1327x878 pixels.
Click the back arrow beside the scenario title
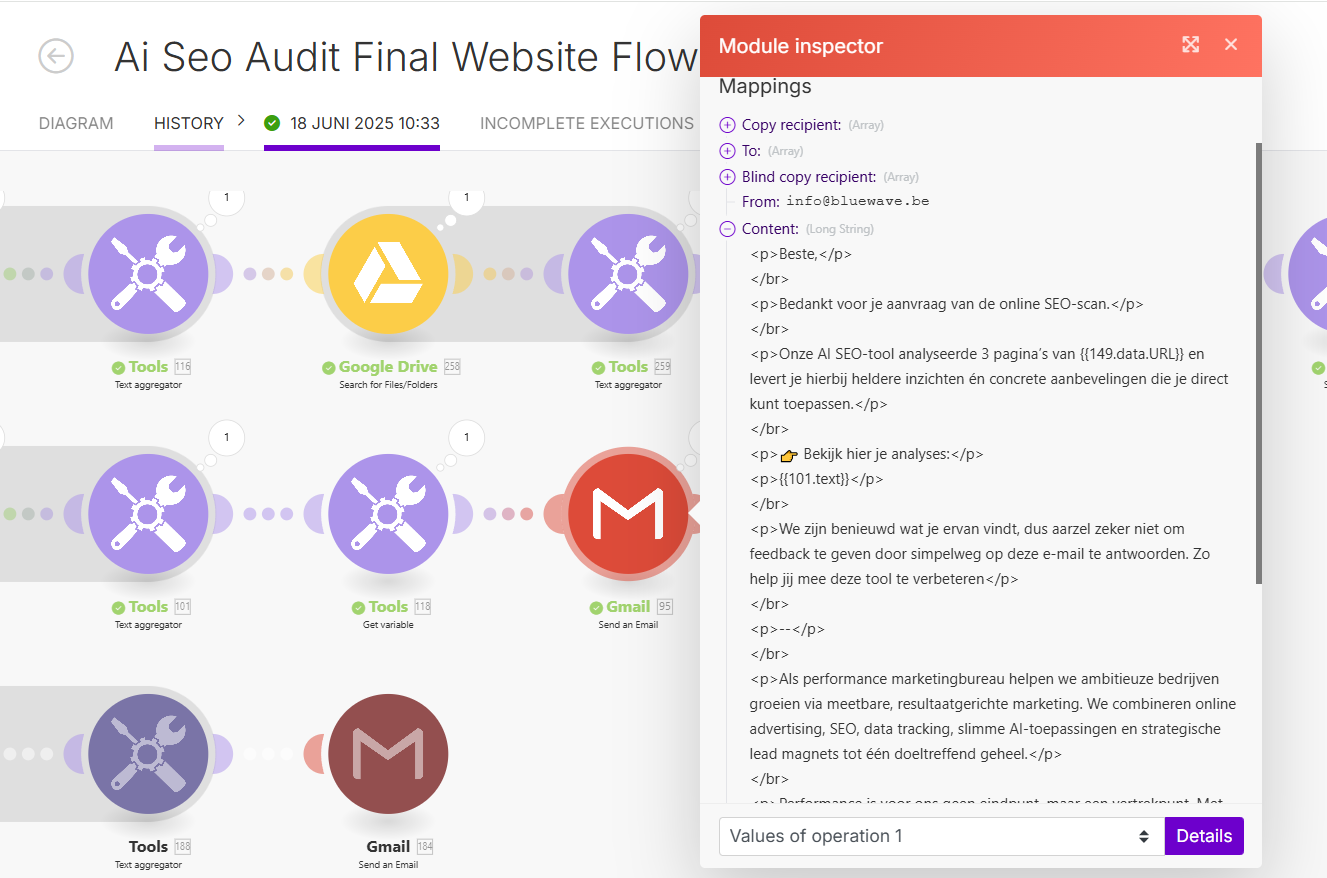pos(56,56)
